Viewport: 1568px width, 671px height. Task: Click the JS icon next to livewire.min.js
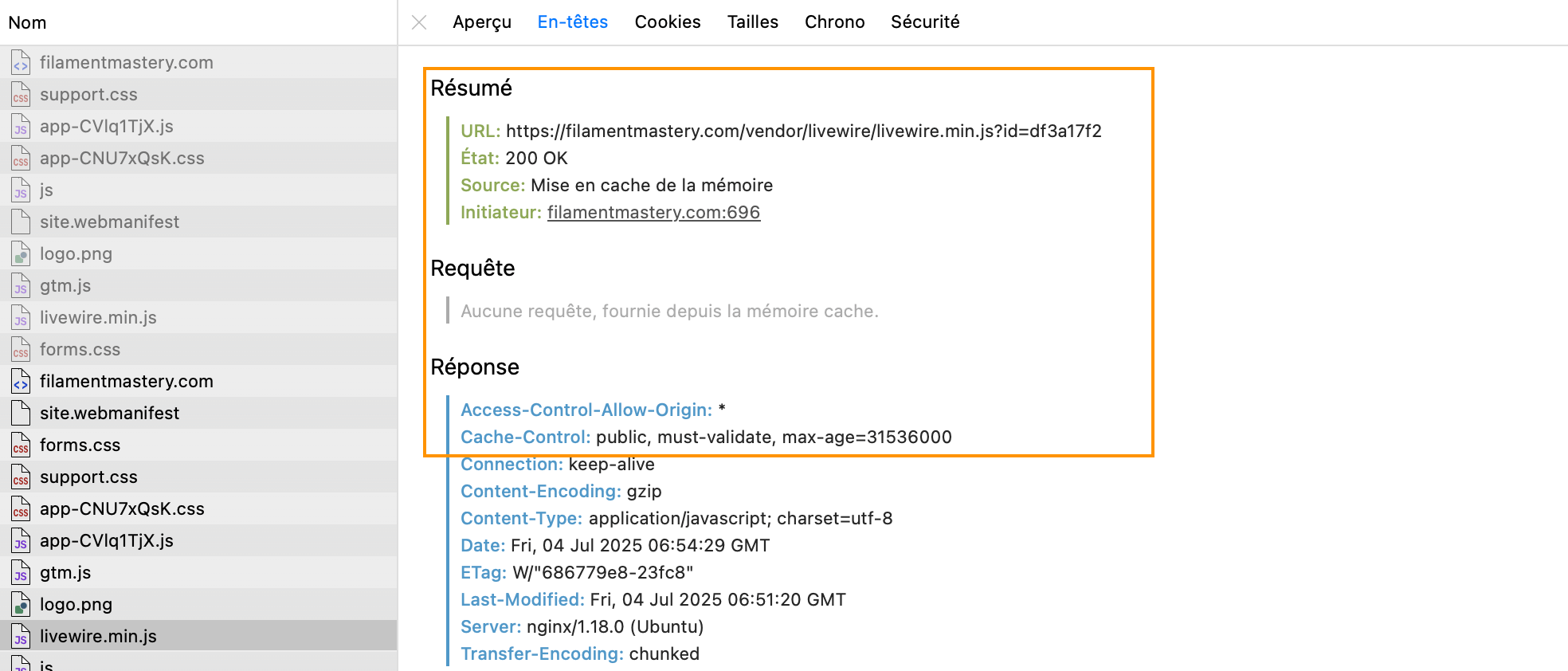coord(20,317)
